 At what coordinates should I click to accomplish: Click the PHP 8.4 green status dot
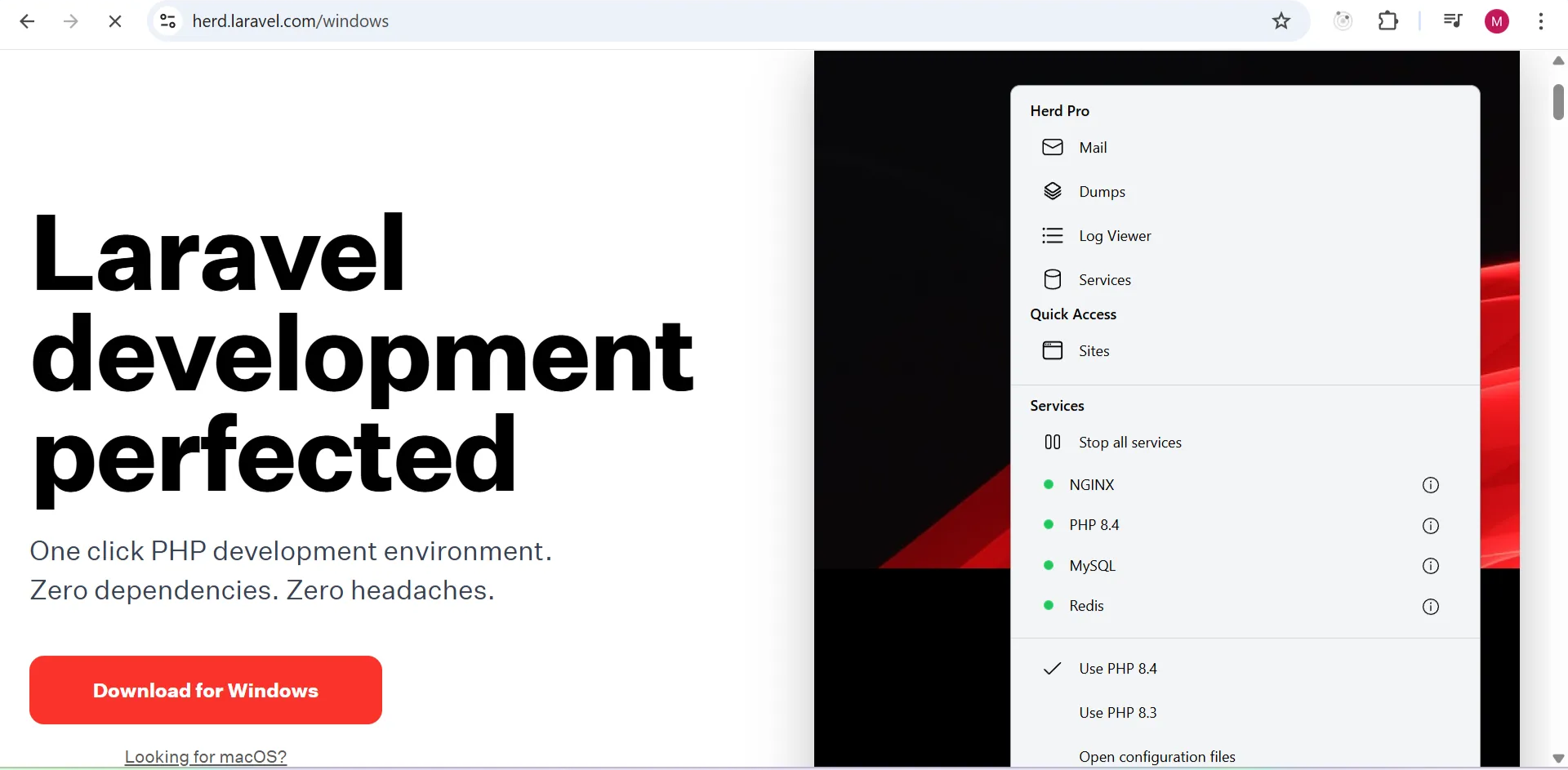[1049, 525]
